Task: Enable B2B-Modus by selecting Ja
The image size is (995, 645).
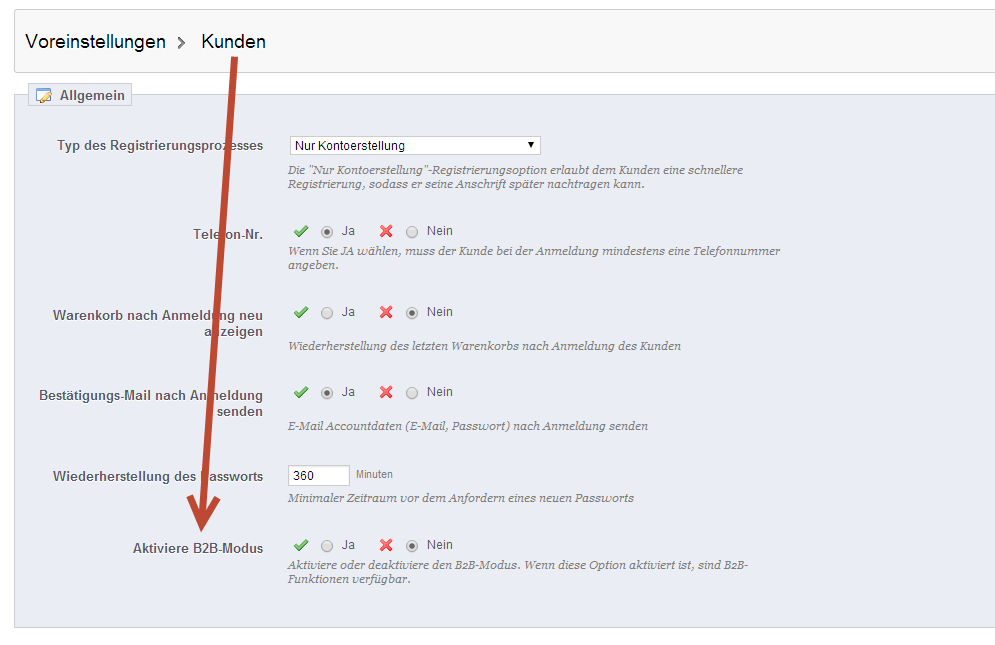Action: (327, 546)
